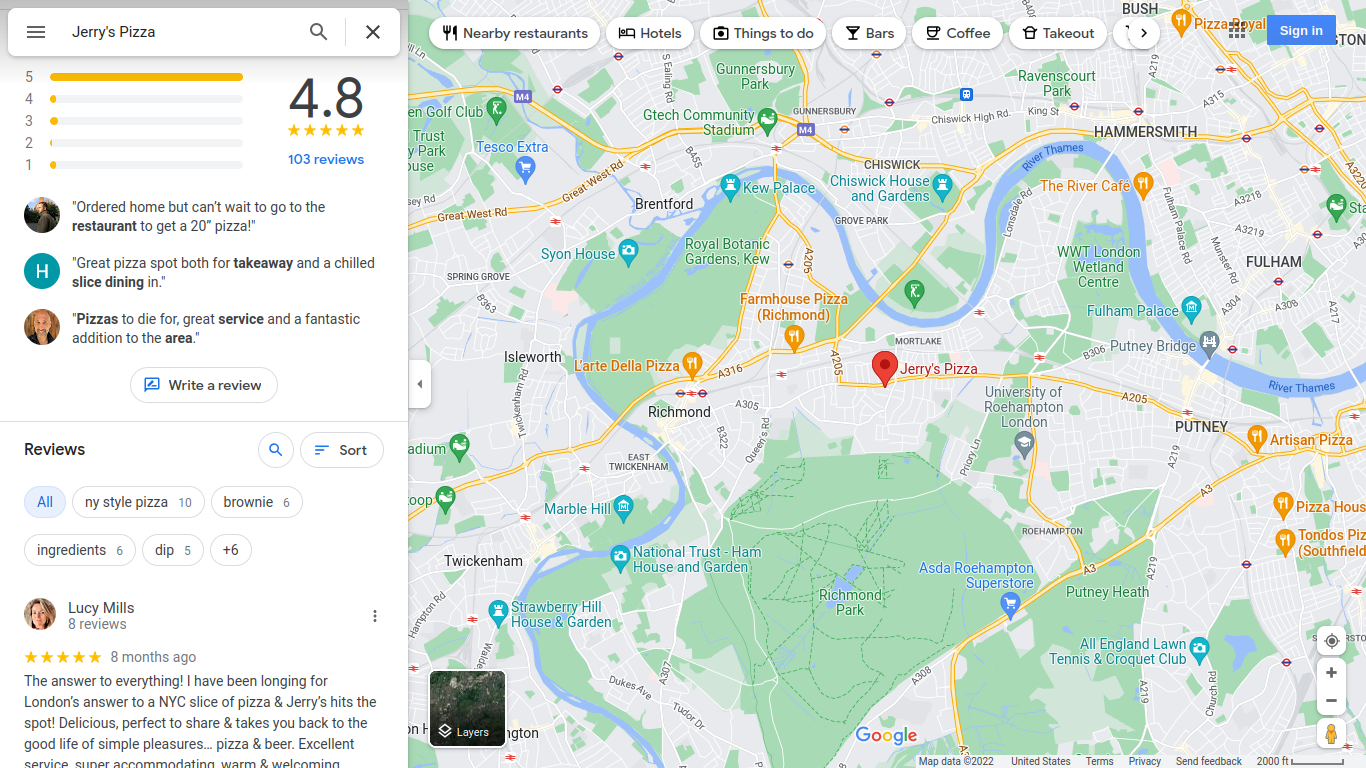Screen dimensions: 1366x768
Task: Click Farmhouse Pizza (Richmond) marker
Action: tap(794, 338)
